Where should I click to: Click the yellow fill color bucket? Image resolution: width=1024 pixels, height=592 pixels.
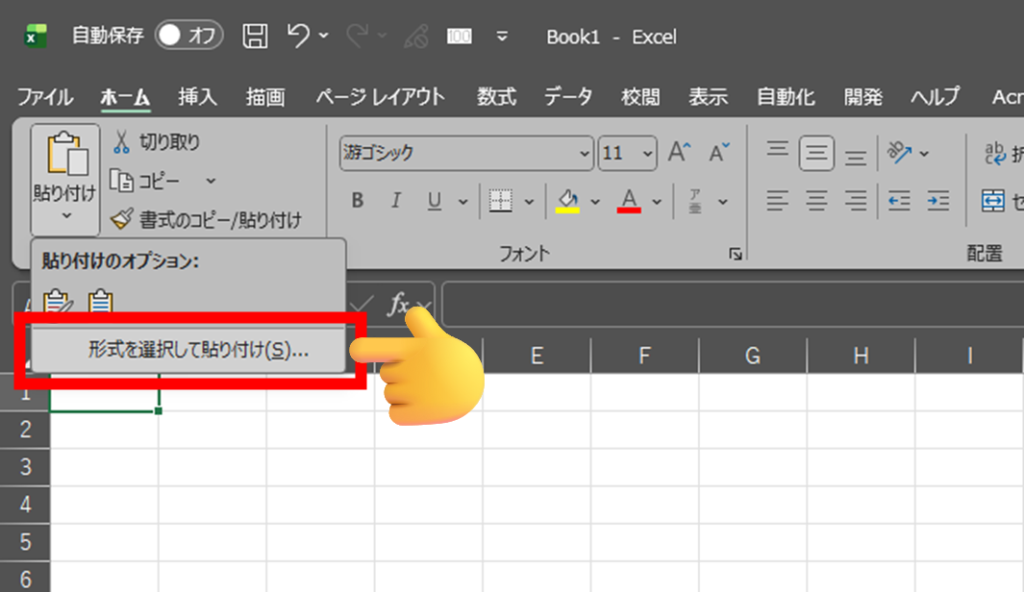567,201
